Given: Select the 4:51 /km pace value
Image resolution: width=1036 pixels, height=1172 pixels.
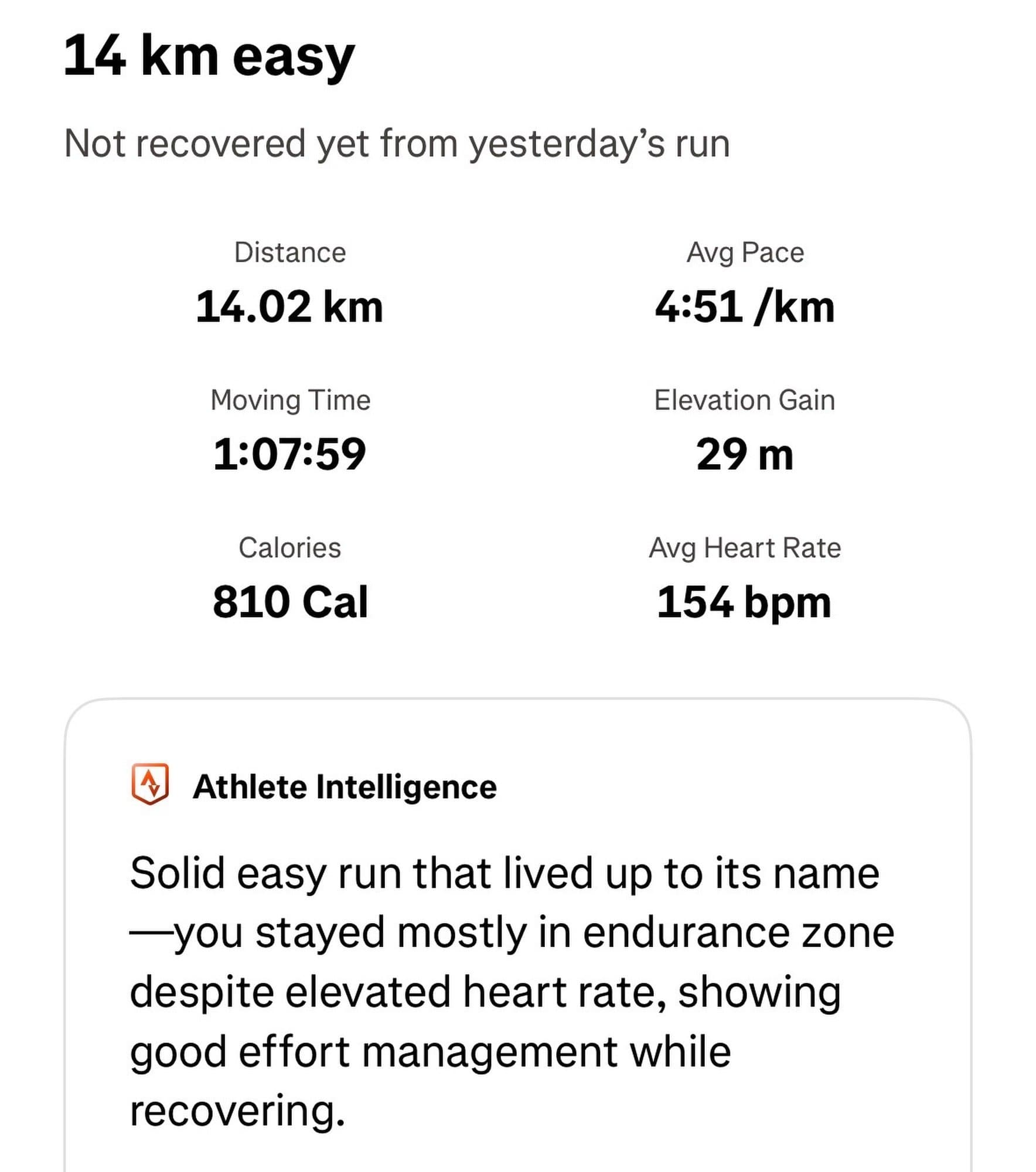Looking at the screenshot, I should [x=744, y=306].
